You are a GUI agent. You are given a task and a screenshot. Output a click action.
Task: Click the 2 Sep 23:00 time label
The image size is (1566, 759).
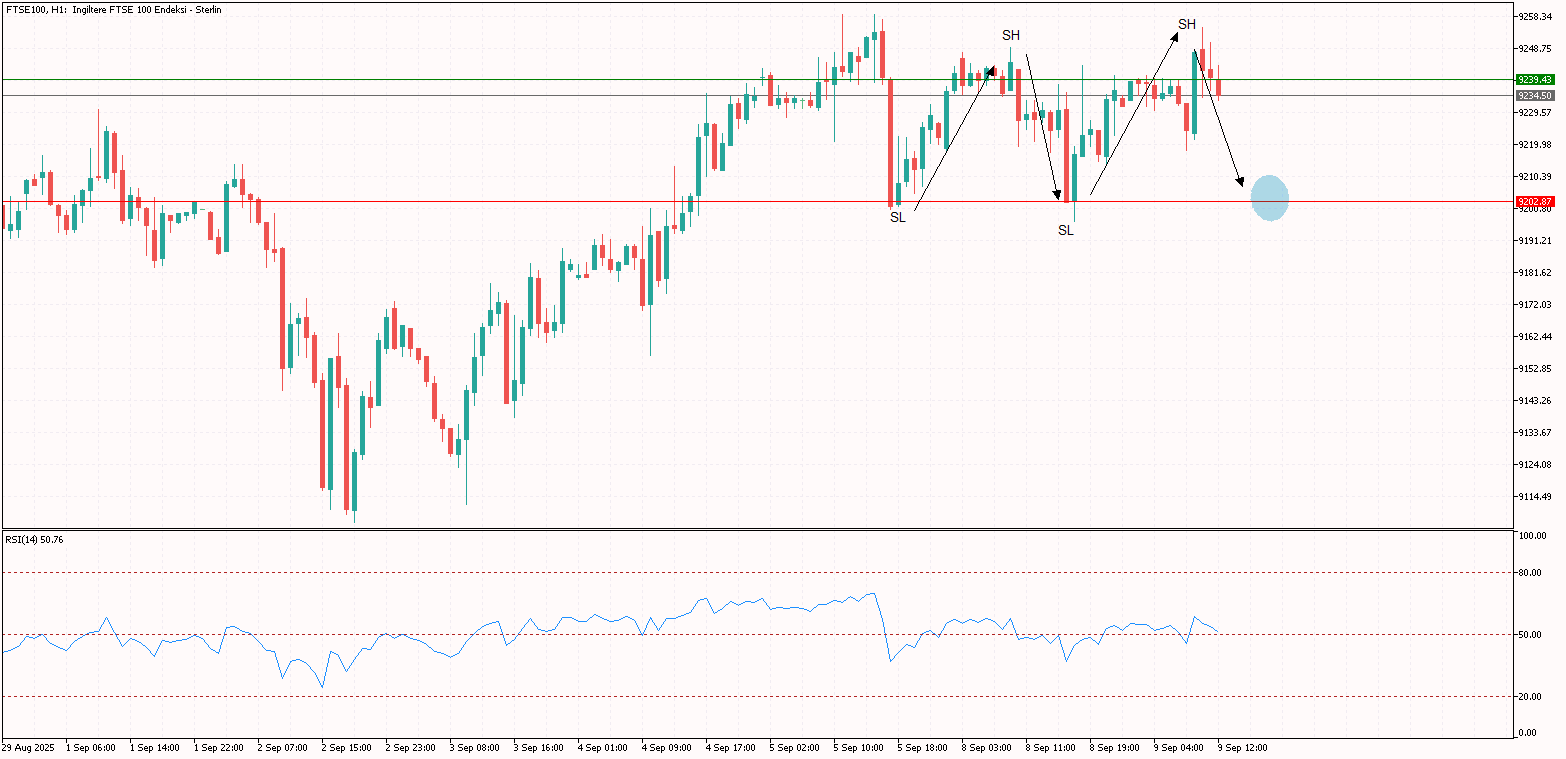click(x=410, y=747)
